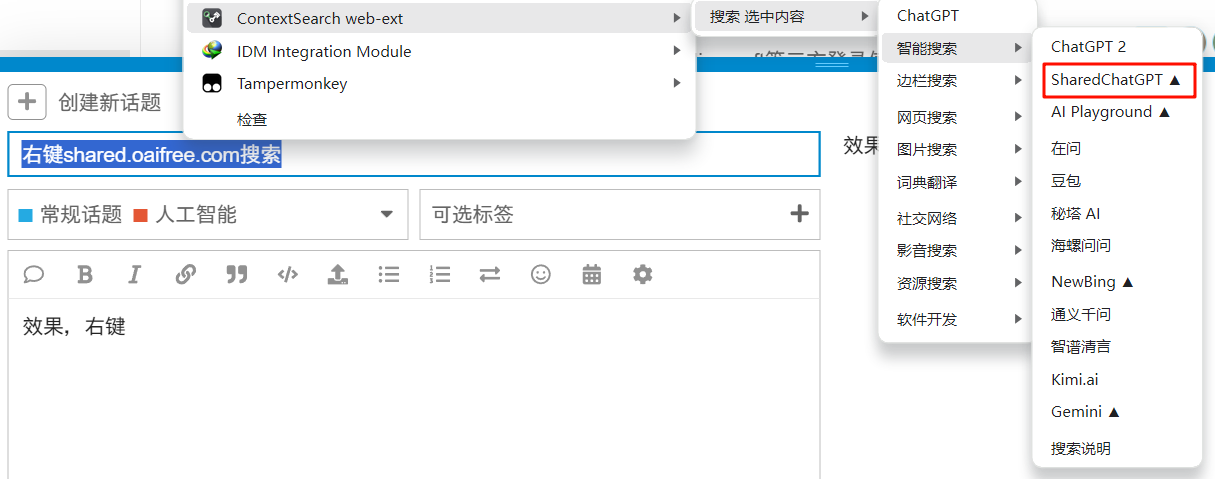This screenshot has width=1215, height=479.
Task: Click the plus icon beside 创建新话题
Action: tap(28, 101)
